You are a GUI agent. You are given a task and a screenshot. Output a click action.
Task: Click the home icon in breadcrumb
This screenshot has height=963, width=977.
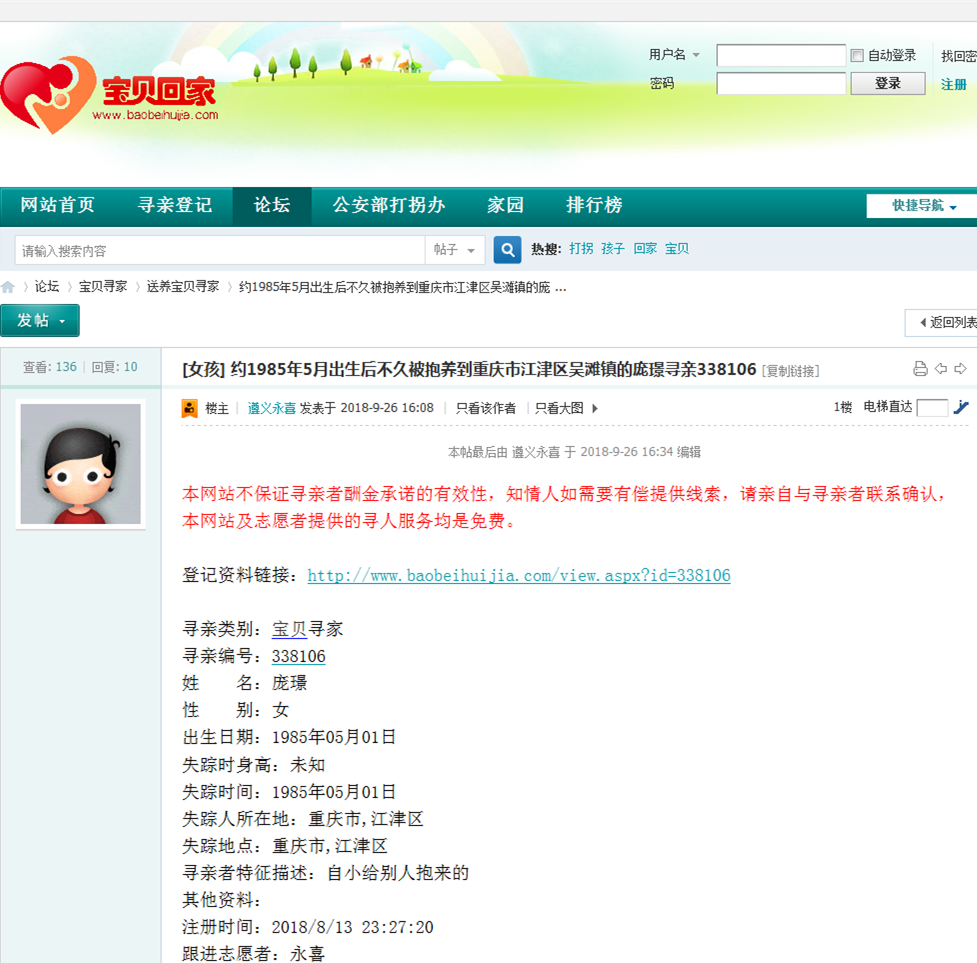8,287
